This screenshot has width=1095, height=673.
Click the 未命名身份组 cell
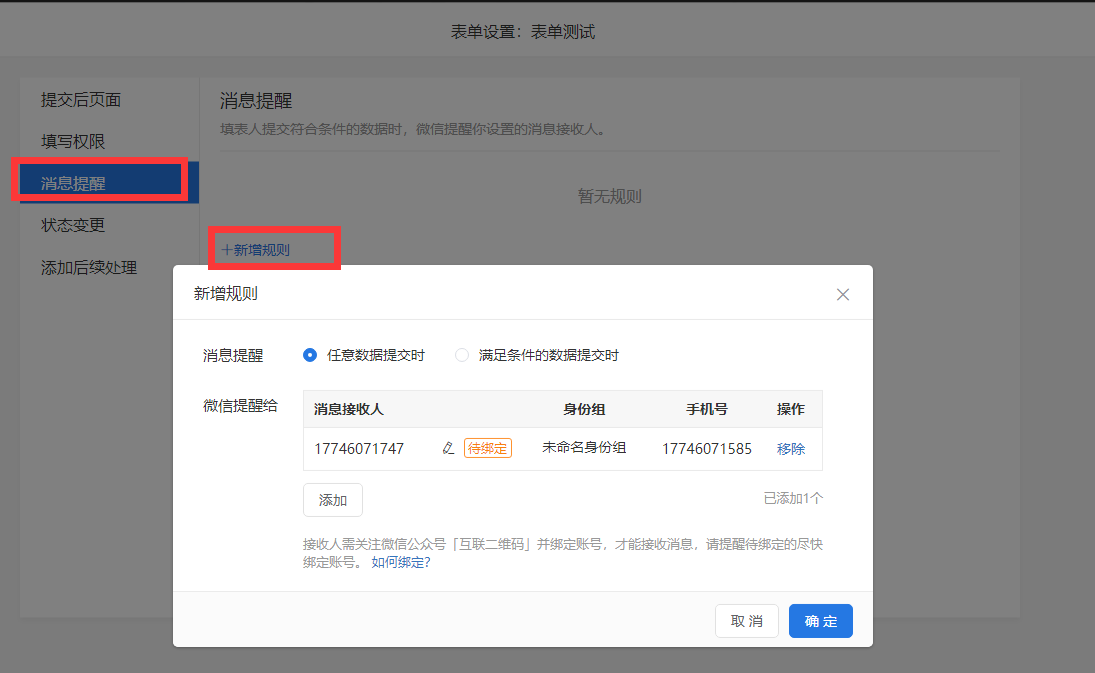pyautogui.click(x=584, y=448)
